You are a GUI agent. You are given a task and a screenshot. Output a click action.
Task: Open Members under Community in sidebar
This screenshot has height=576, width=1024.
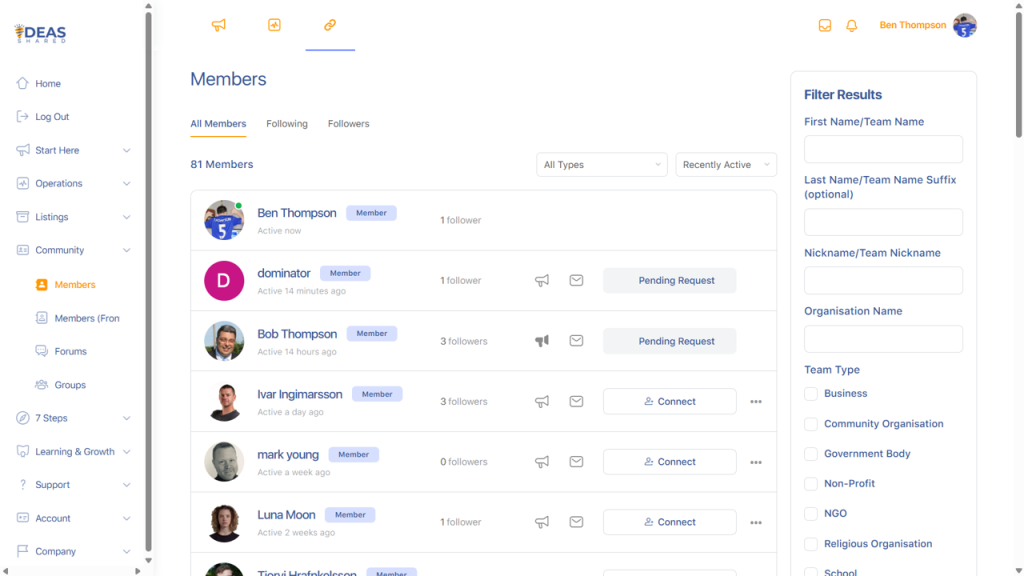point(75,285)
